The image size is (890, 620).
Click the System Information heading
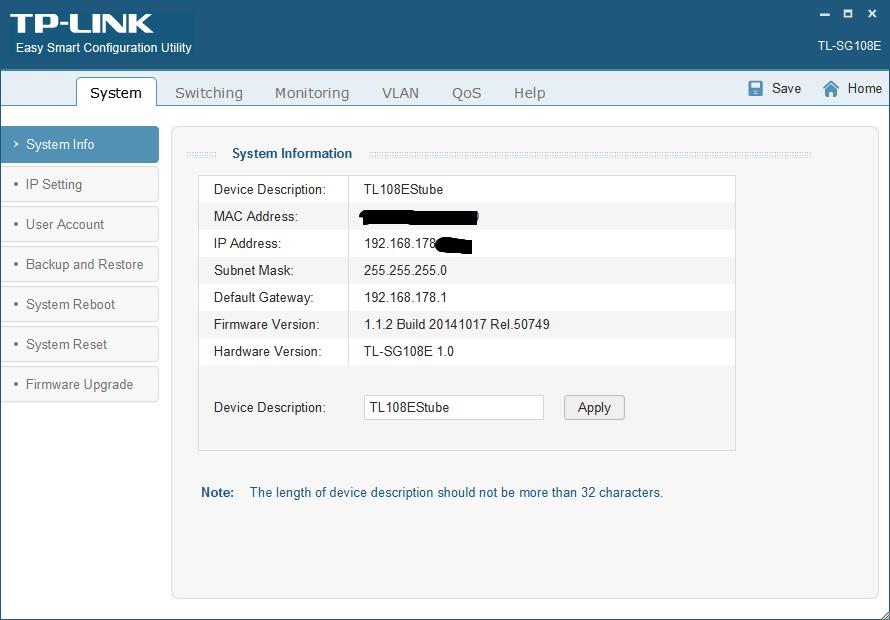(x=292, y=153)
